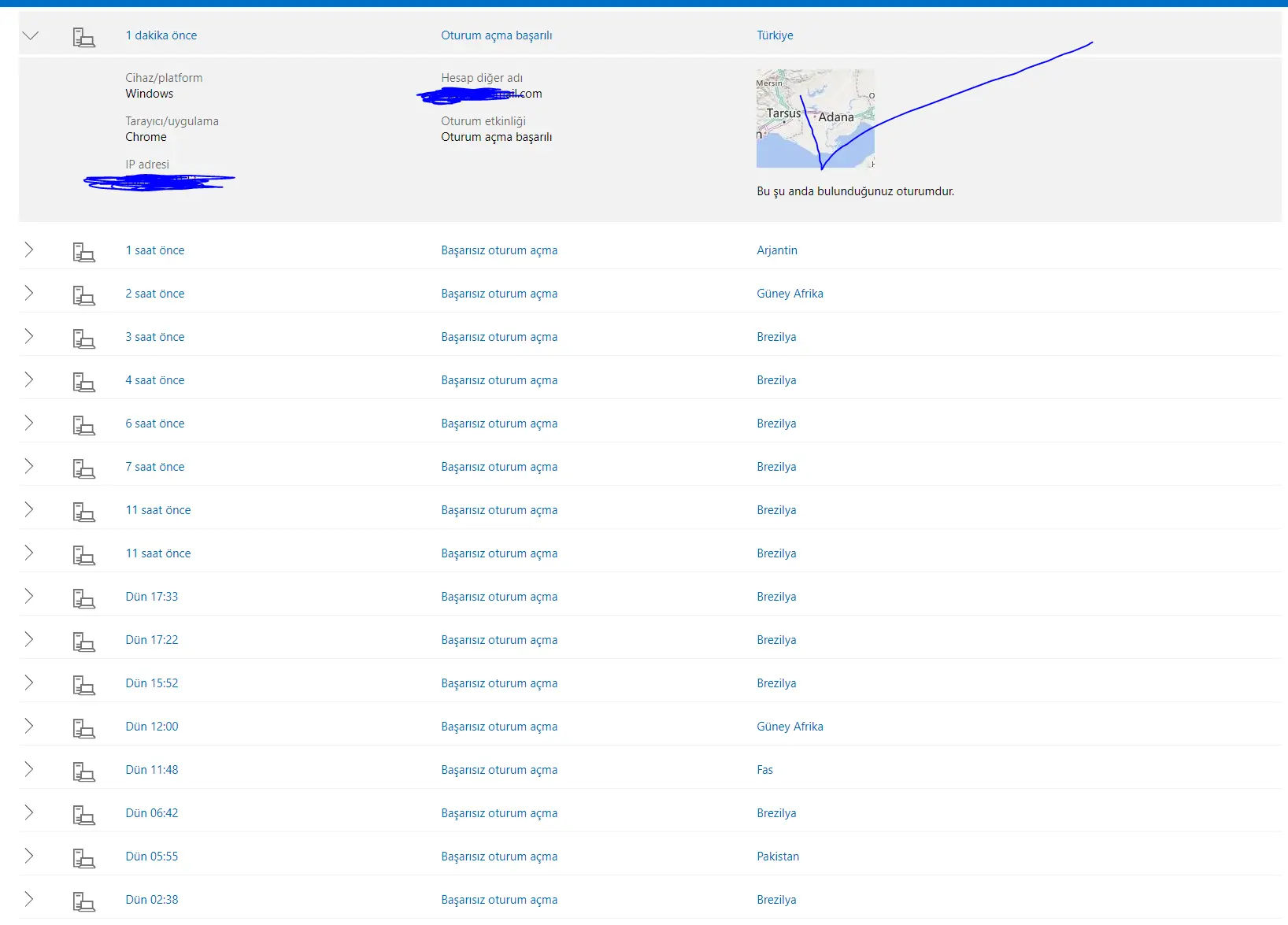Click Brezilya in the Dün 17:33 row
The image size is (1288, 925).
click(776, 597)
